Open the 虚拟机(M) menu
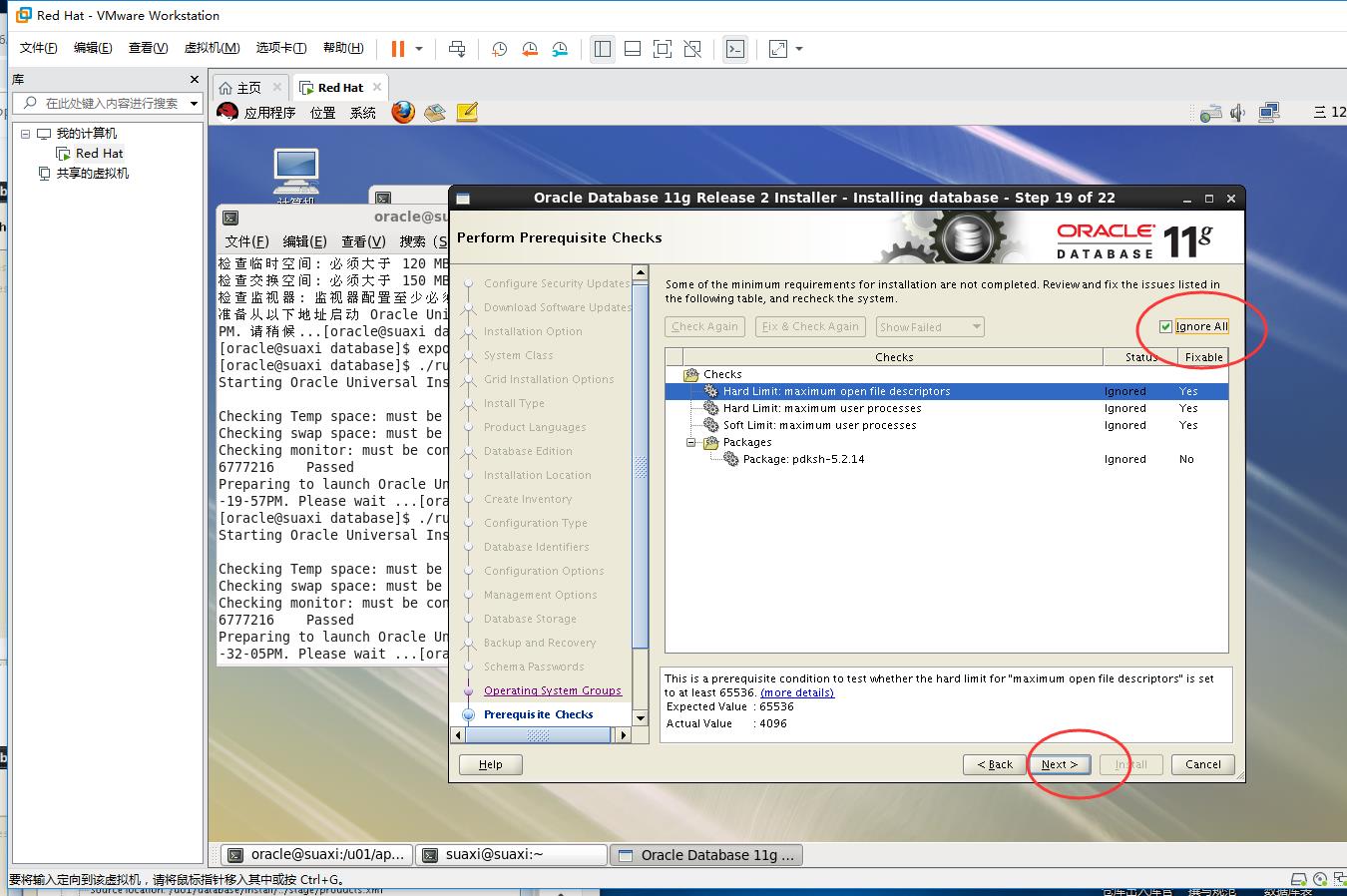1347x896 pixels. pyautogui.click(x=212, y=48)
